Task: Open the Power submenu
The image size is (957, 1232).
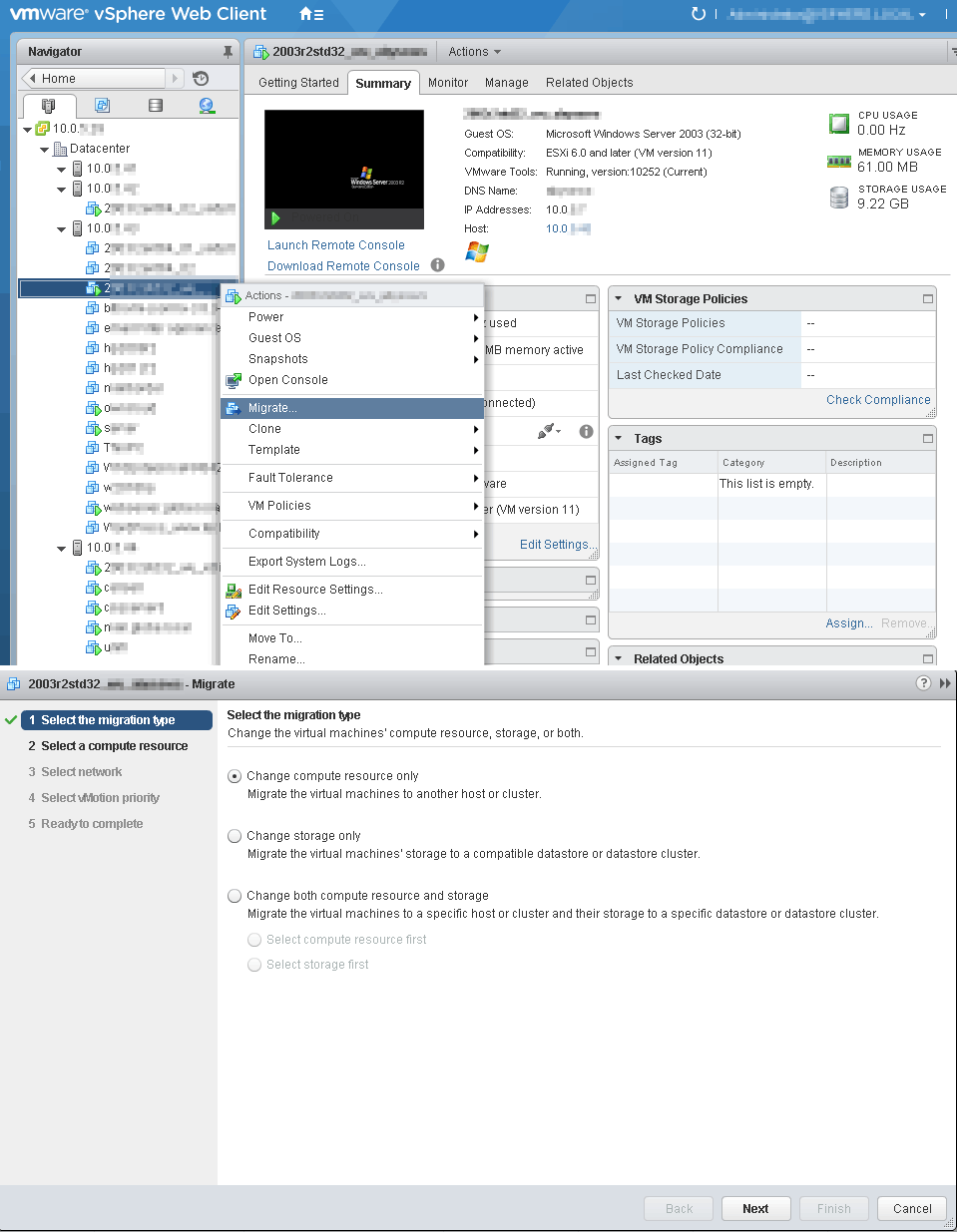Action: coord(352,317)
